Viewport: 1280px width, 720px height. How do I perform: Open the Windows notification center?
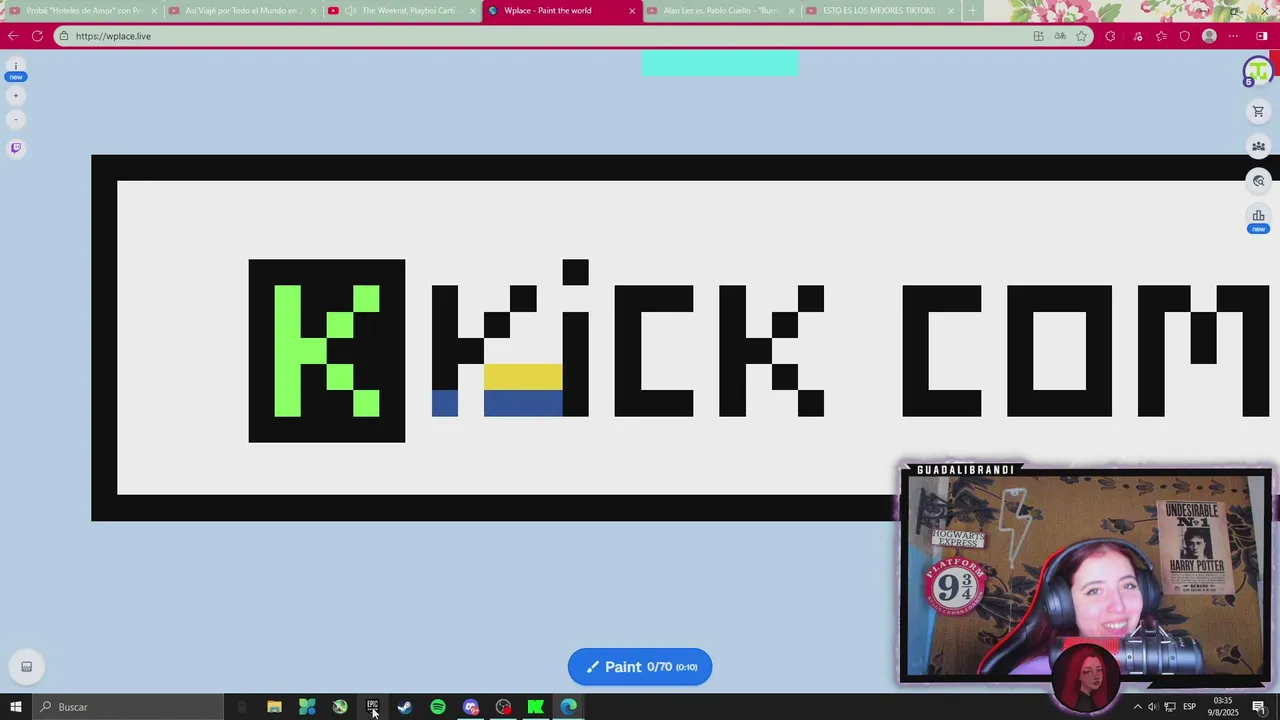[x=1259, y=707]
